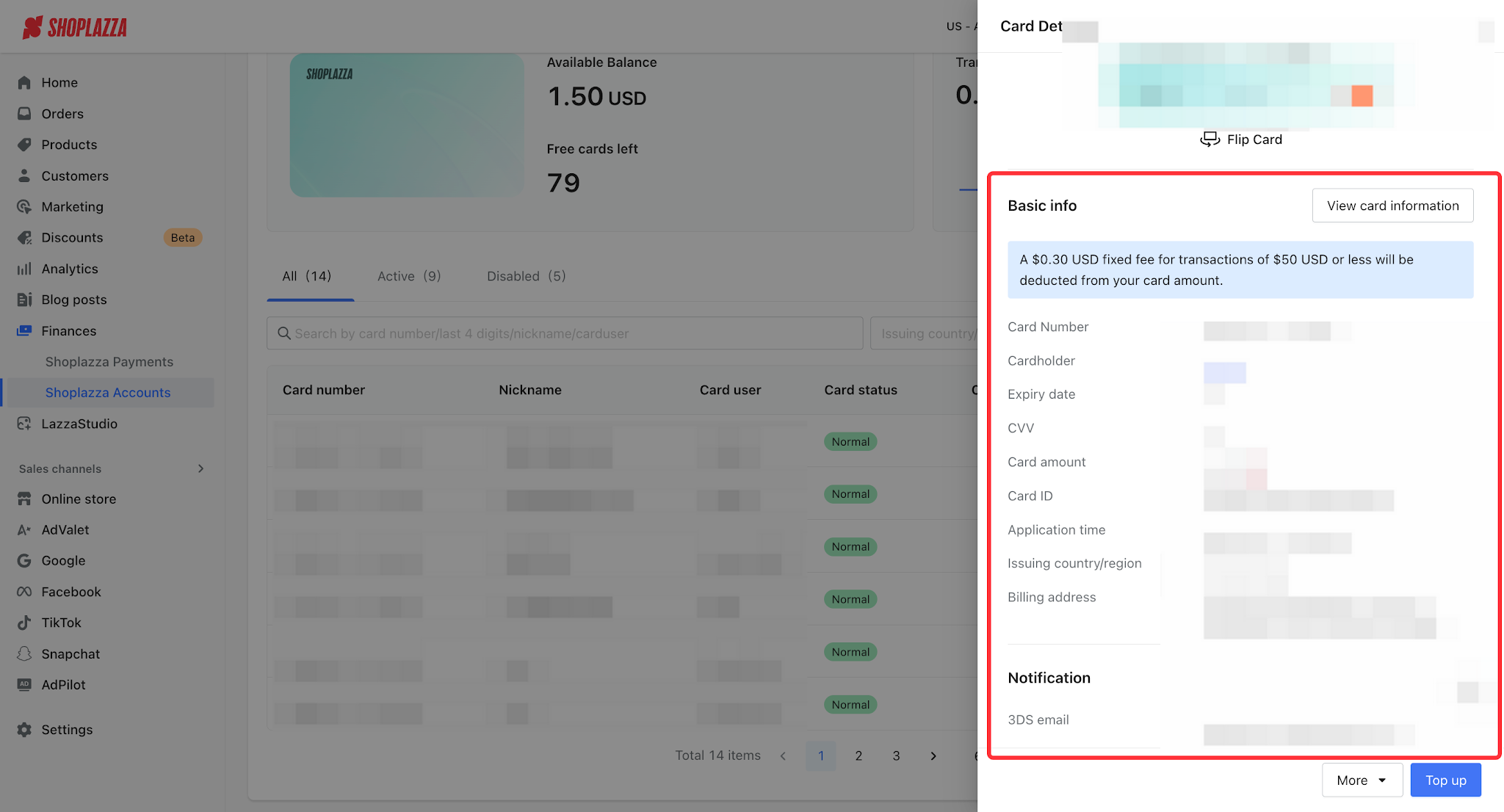Go to page 2
1504x812 pixels.
click(858, 755)
